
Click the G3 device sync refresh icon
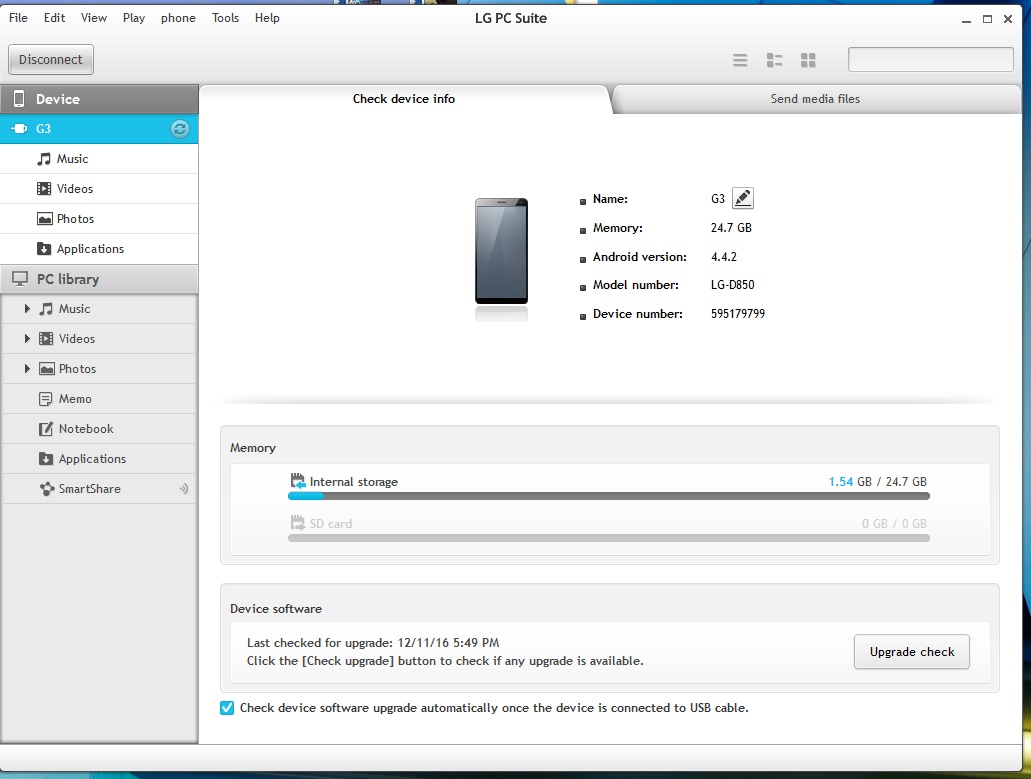(x=180, y=129)
